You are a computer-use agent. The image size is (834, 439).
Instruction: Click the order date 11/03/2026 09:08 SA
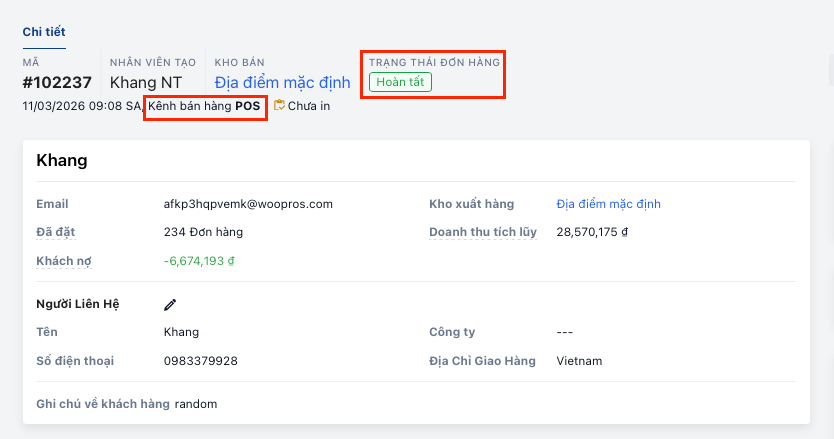tap(82, 105)
